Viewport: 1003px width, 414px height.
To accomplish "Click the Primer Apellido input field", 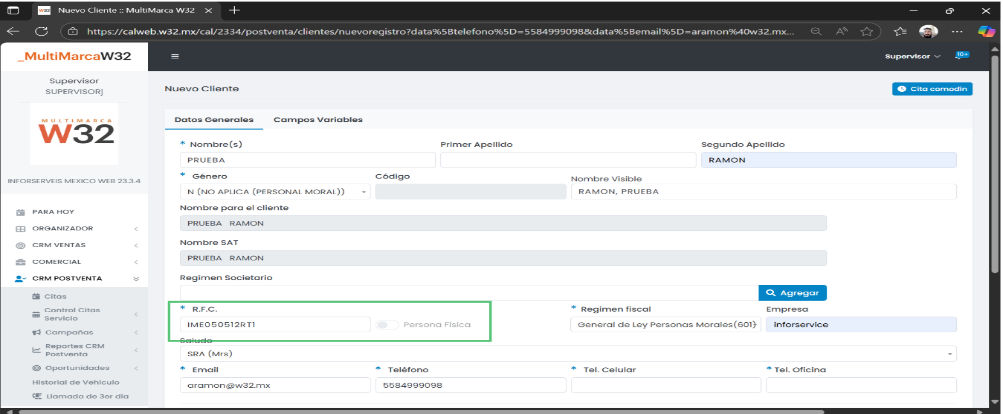I will [x=566, y=159].
